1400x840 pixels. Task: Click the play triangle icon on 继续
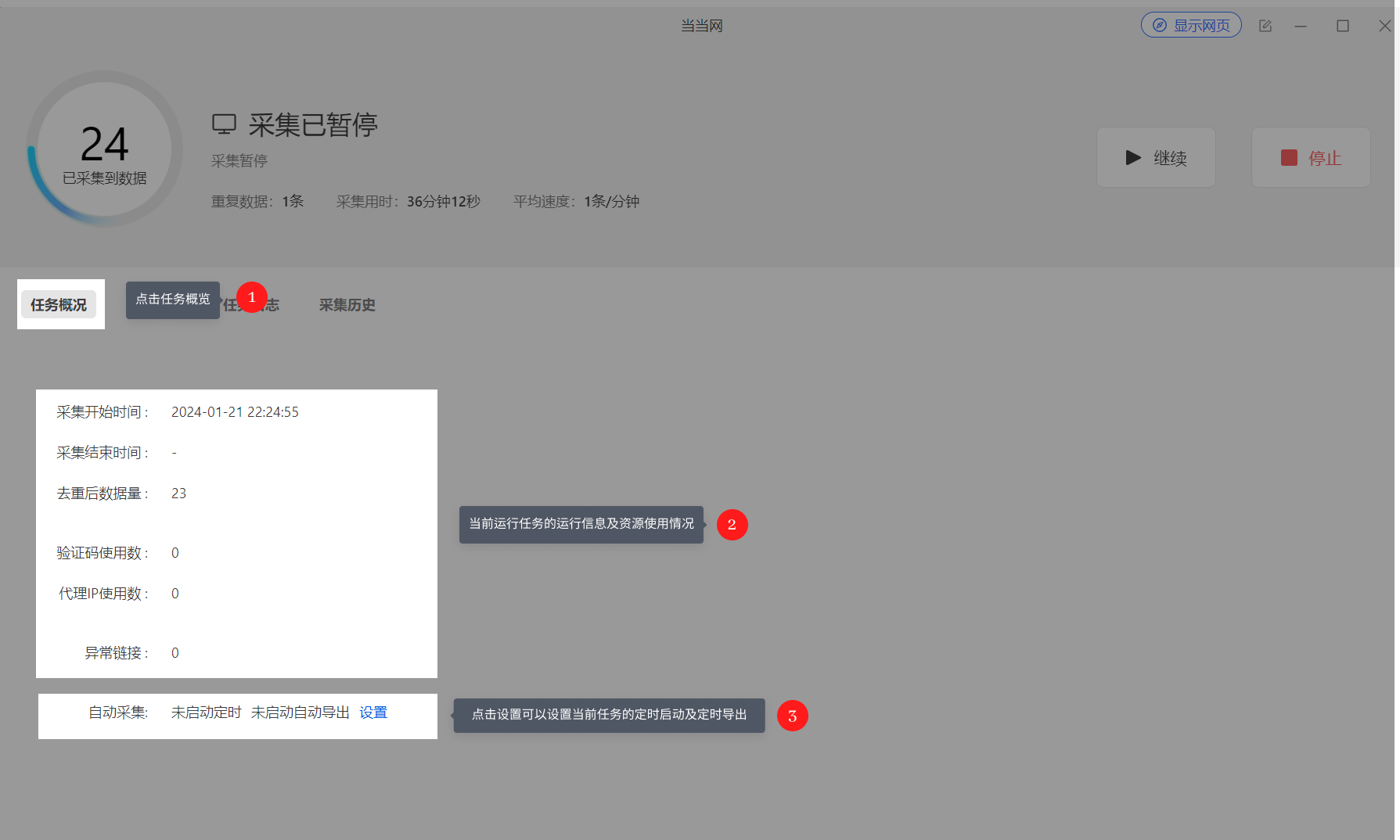(1133, 157)
